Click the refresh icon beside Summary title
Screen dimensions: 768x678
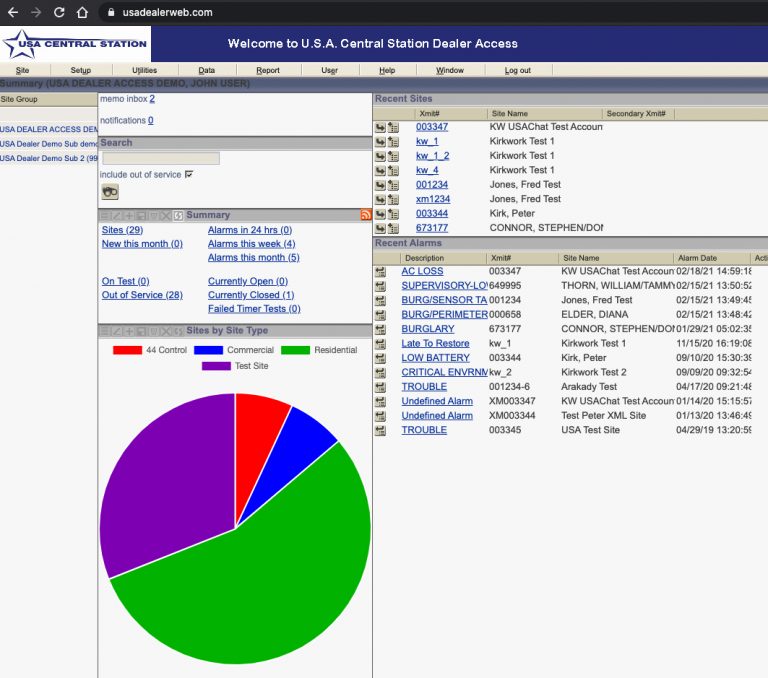pyautogui.click(x=179, y=215)
